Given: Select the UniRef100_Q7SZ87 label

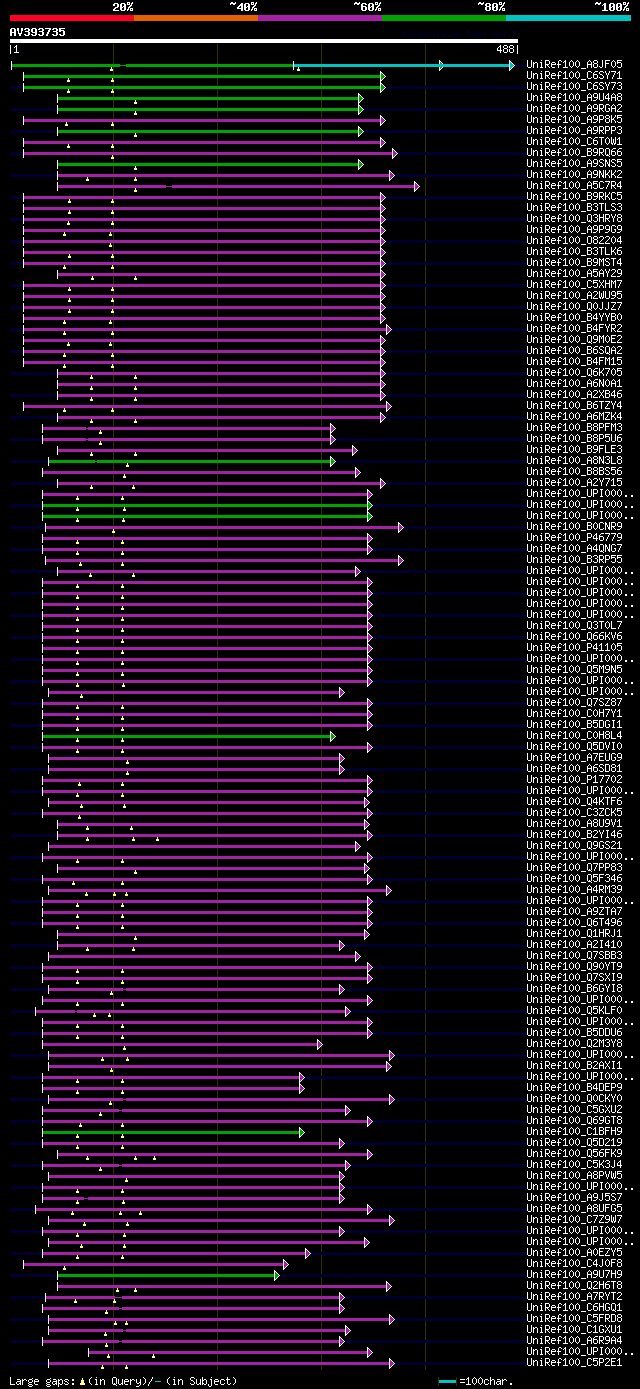Looking at the screenshot, I should click(x=574, y=703).
